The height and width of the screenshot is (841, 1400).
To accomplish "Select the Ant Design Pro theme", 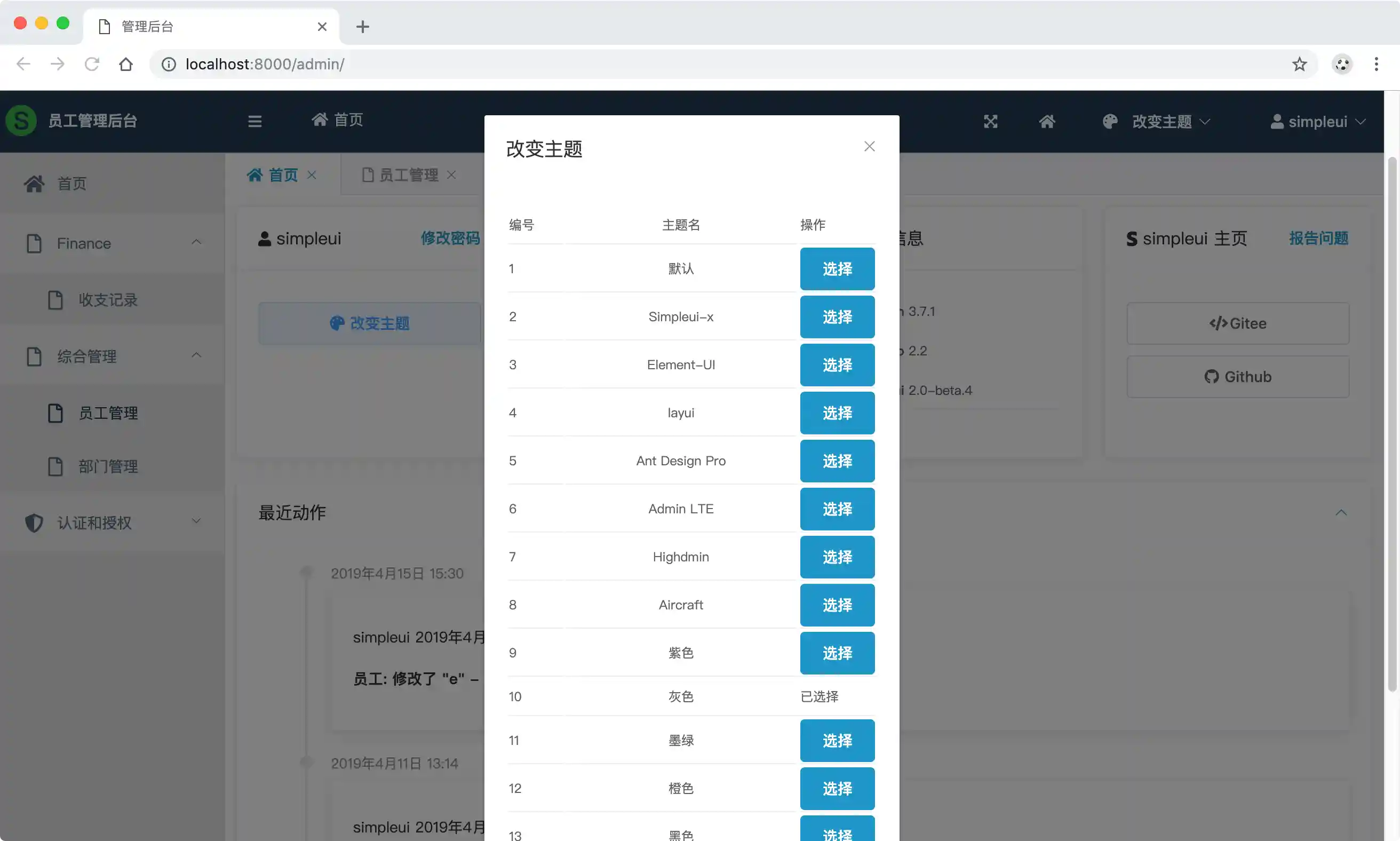I will 836,461.
